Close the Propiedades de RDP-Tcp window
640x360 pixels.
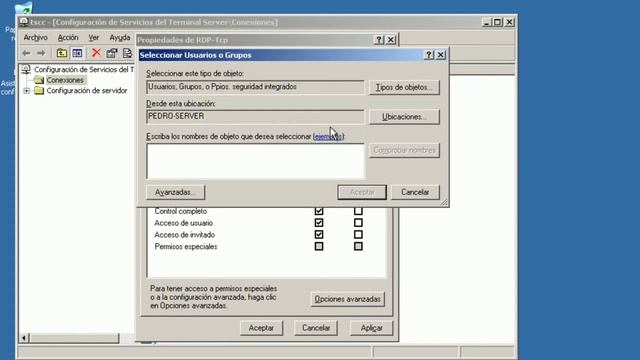(391, 40)
